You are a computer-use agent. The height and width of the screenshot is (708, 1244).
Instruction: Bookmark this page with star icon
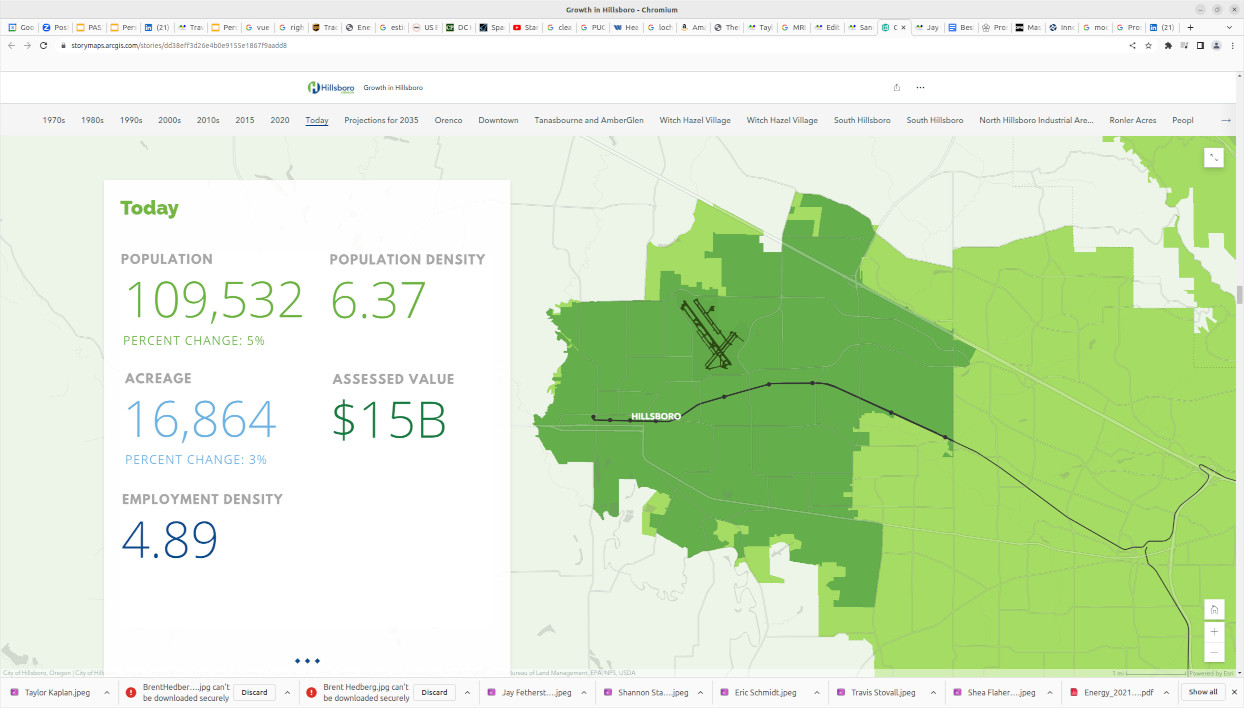tap(1149, 45)
